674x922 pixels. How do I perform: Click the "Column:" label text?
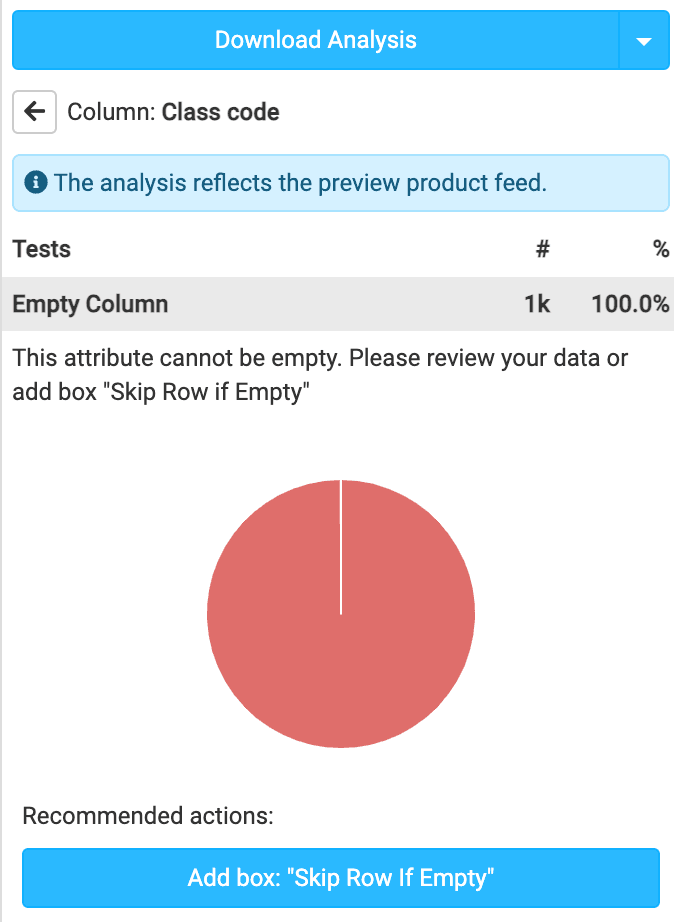[111, 111]
